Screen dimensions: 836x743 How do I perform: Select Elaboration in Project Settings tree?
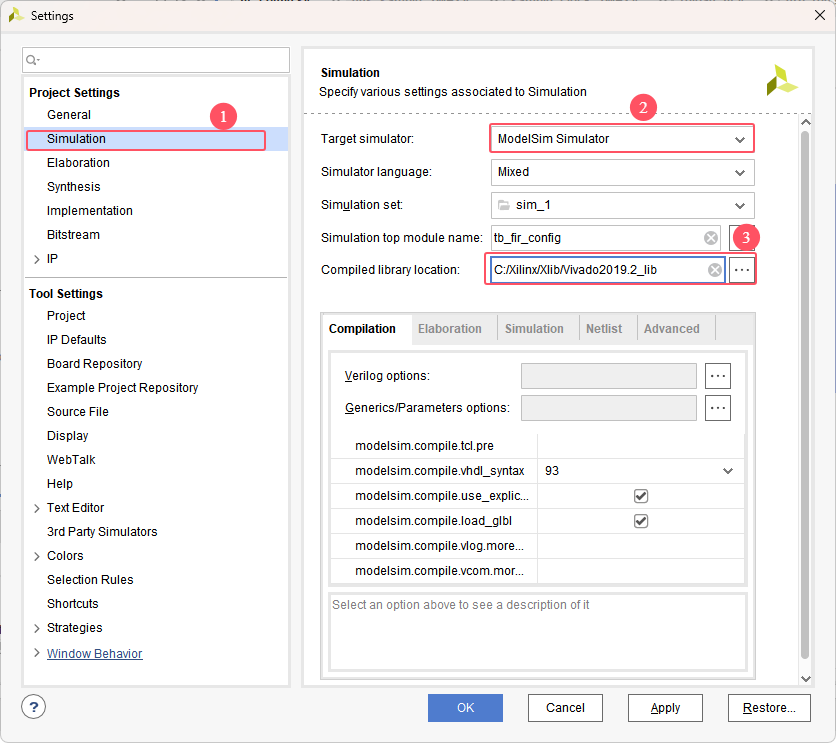(78, 163)
